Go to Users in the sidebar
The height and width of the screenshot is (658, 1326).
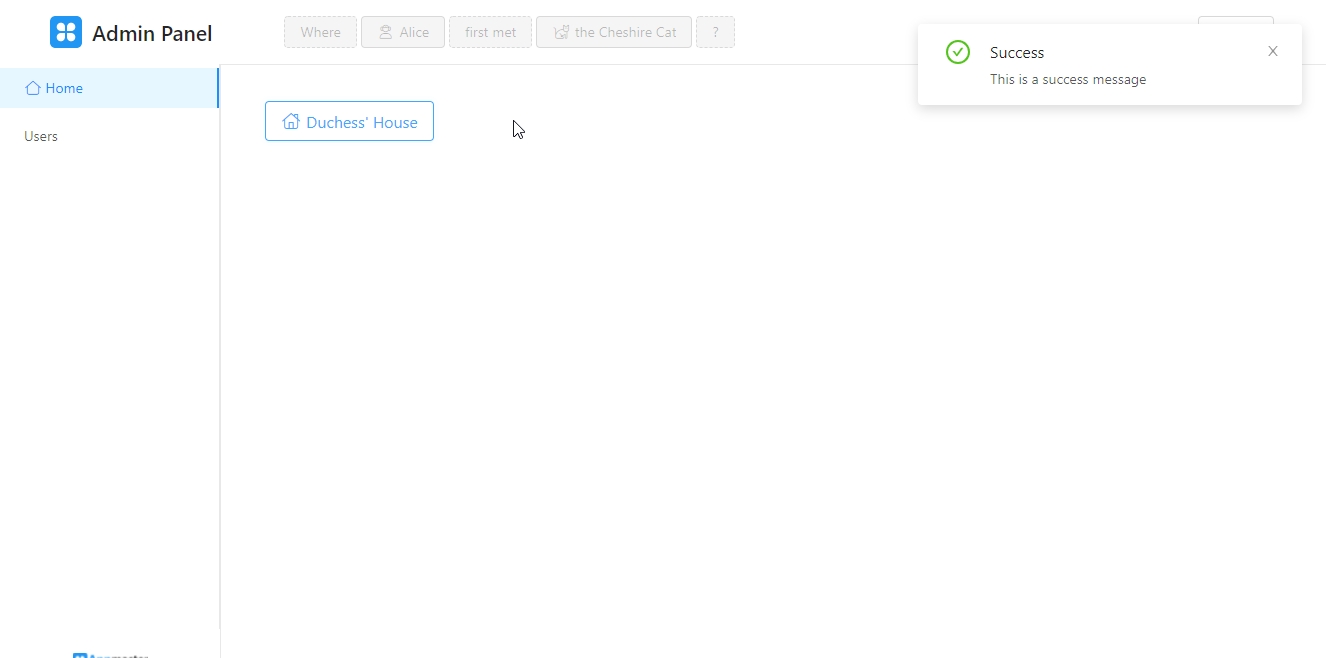tap(41, 136)
